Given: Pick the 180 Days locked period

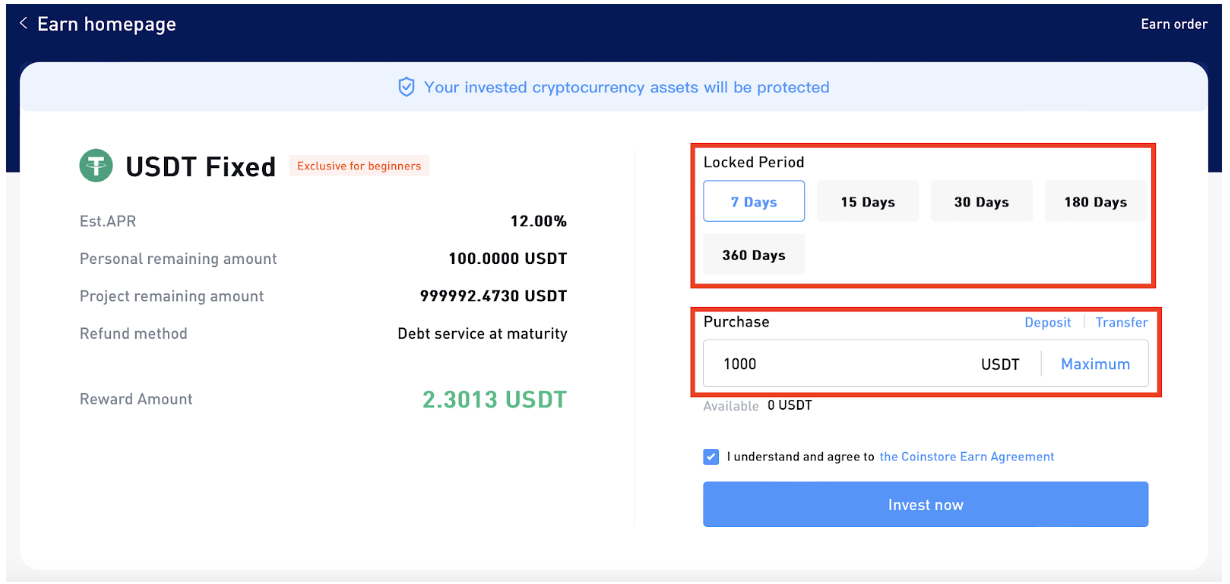Looking at the screenshot, I should click(x=1095, y=201).
